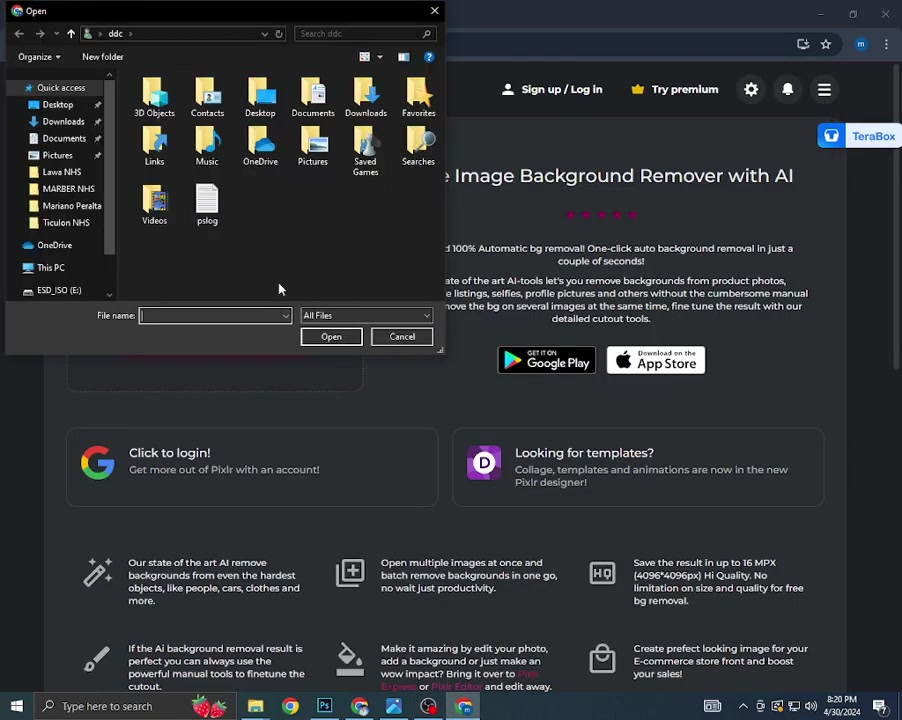Cancel the Open dialog
902x720 pixels.
click(402, 337)
